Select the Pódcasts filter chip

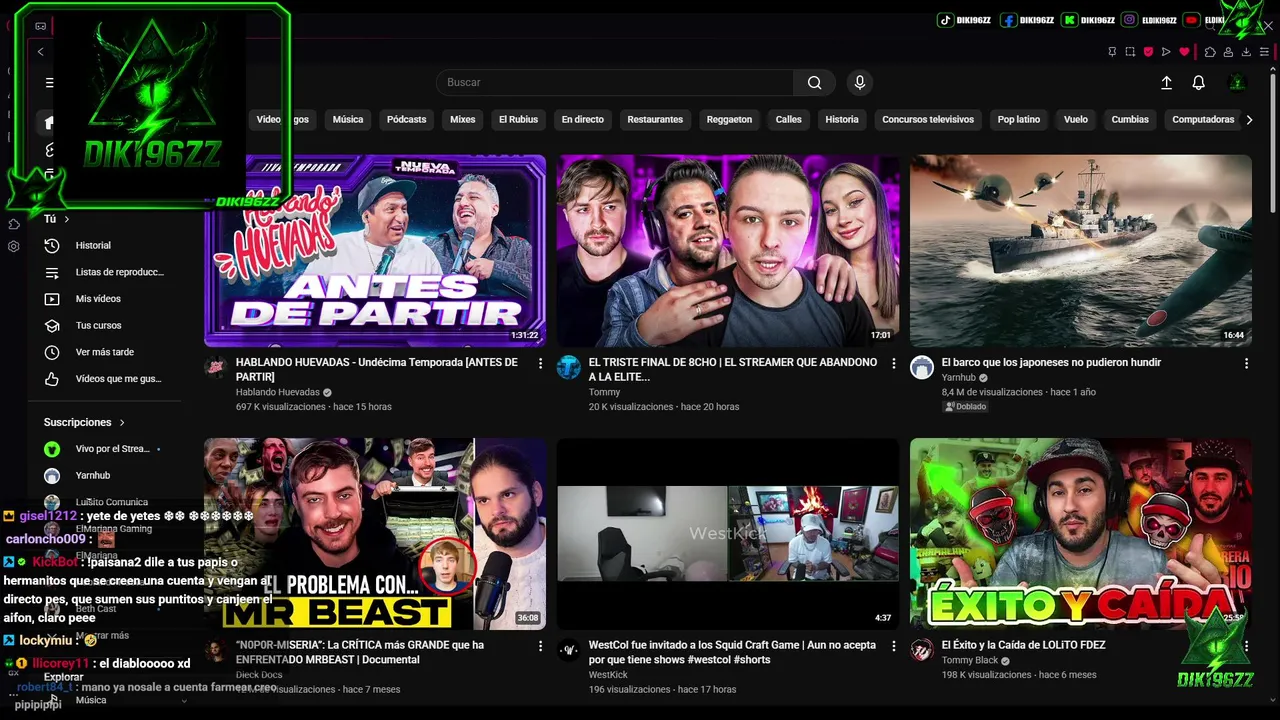click(406, 120)
